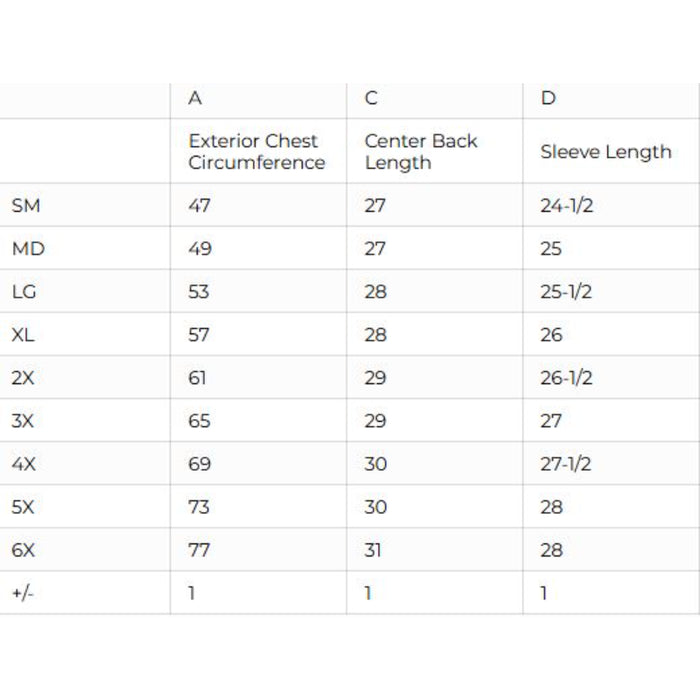Click the 5X size row label

pos(23,507)
